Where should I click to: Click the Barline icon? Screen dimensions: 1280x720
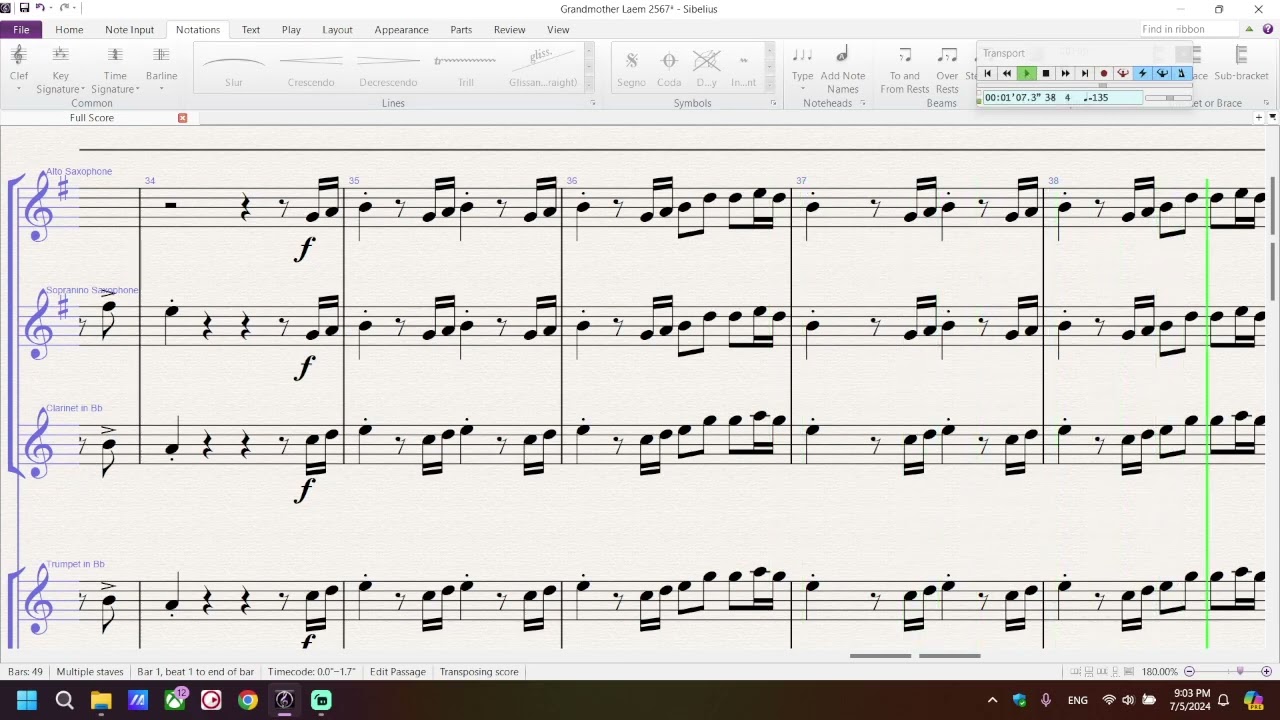coord(161,56)
